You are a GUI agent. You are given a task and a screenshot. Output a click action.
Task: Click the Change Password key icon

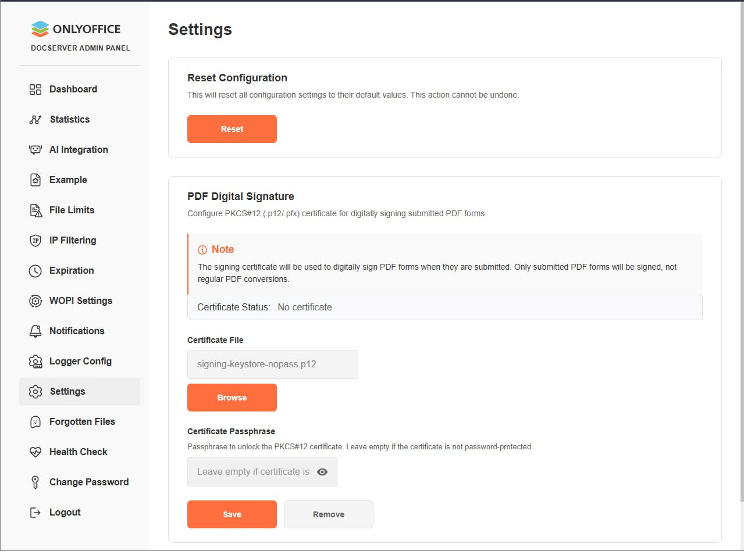coord(36,482)
